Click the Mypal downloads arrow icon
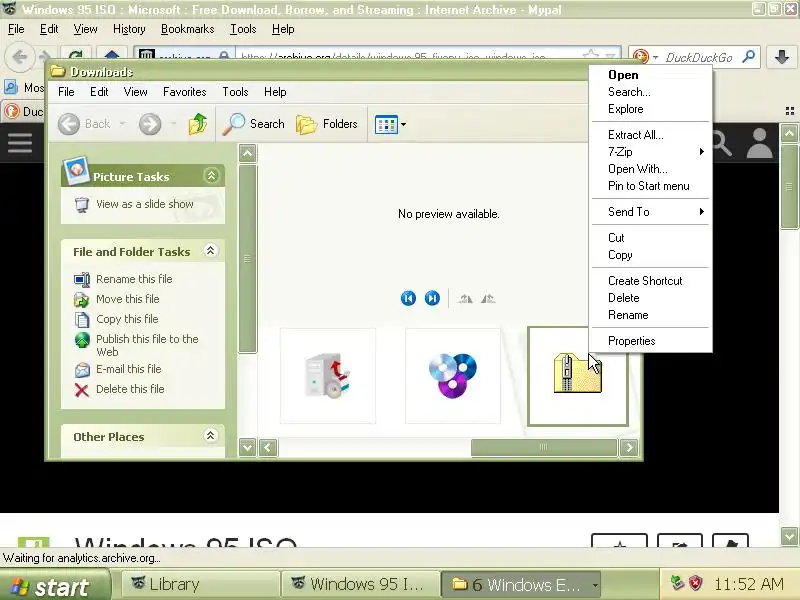This screenshot has width=800, height=600. pyautogui.click(x=781, y=57)
